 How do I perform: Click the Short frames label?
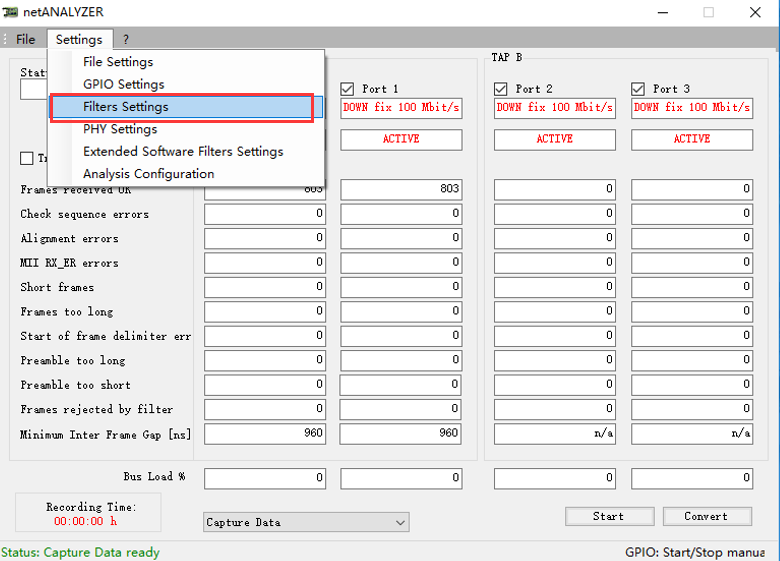57,287
